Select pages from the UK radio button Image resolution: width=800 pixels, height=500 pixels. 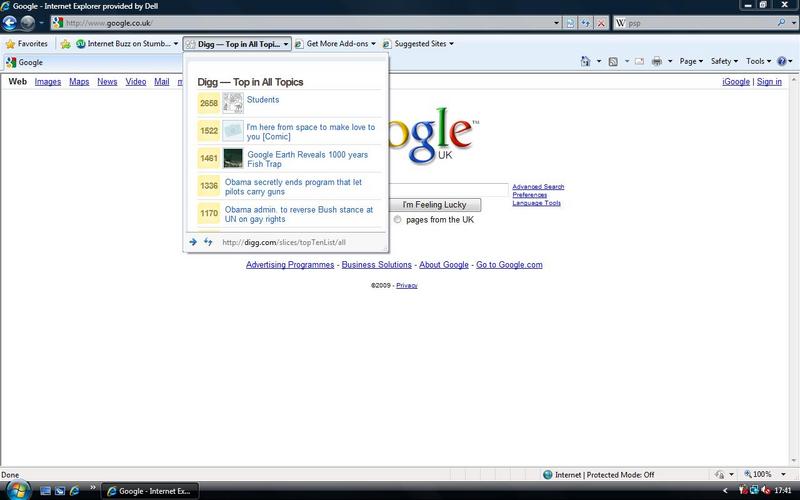(397, 220)
